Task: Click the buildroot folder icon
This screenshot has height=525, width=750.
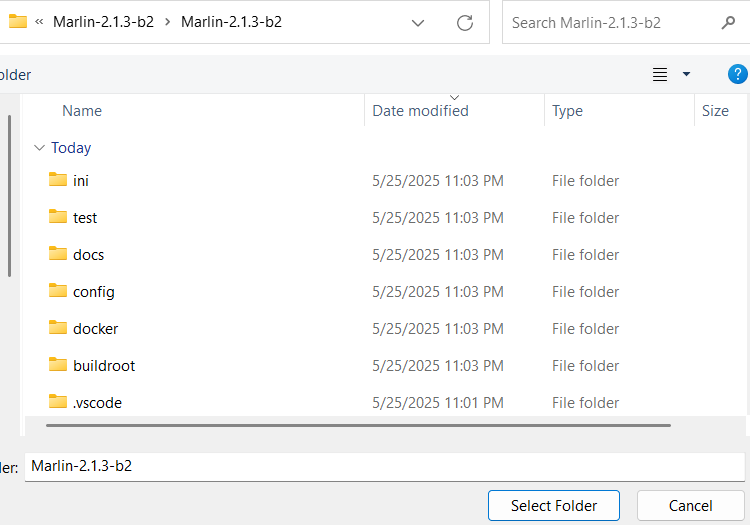Action: 58,365
